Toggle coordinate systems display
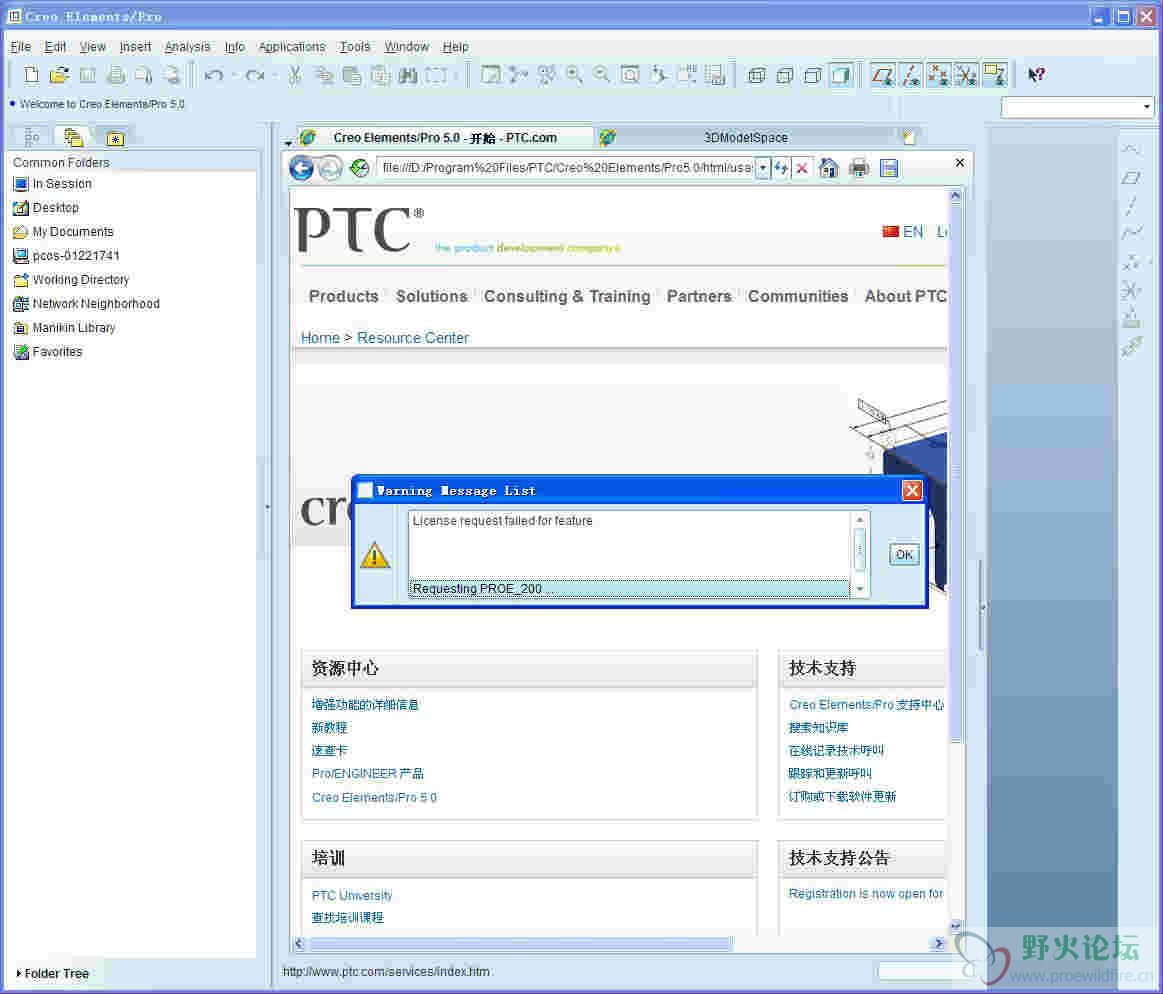Screen dimensions: 1163x994 [x=966, y=74]
